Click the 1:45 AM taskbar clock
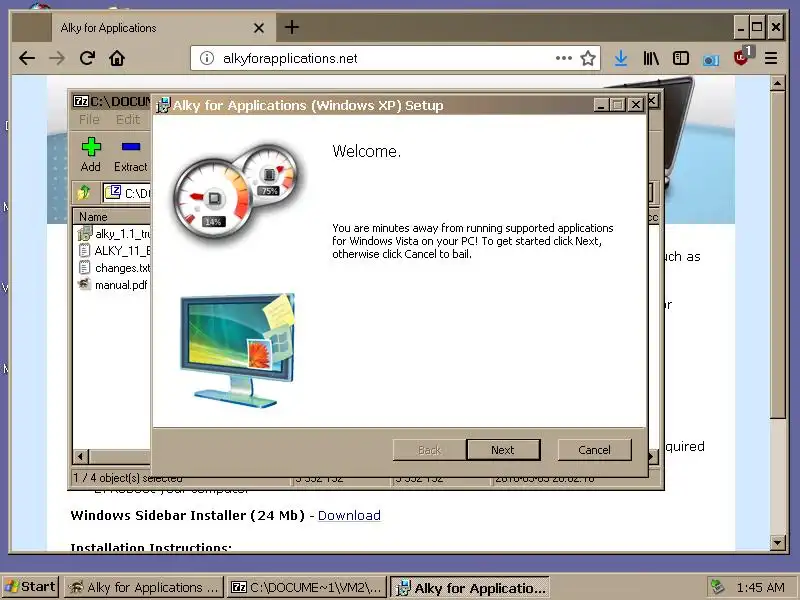 click(761, 587)
